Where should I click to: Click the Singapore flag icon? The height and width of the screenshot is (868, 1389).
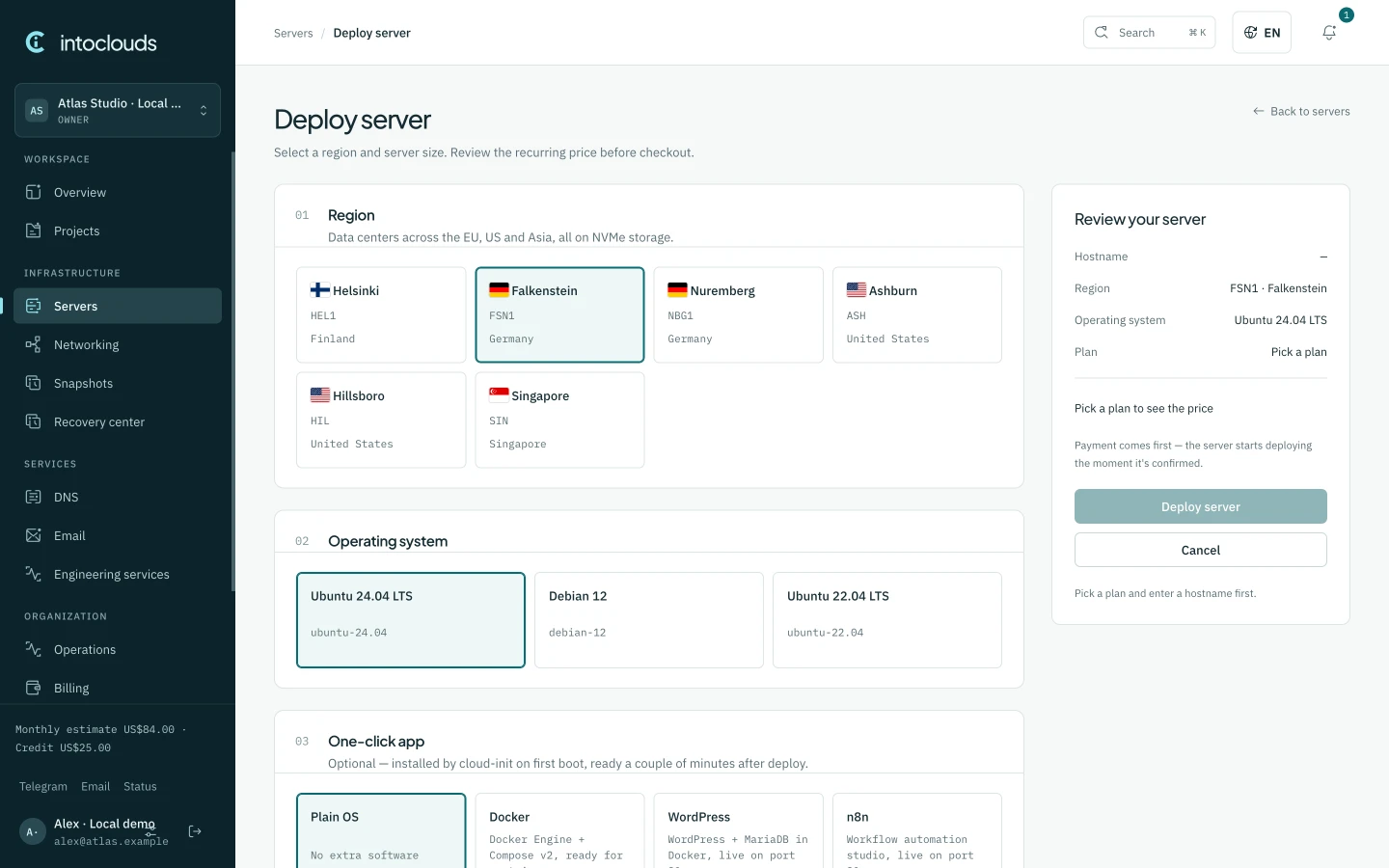tap(499, 395)
